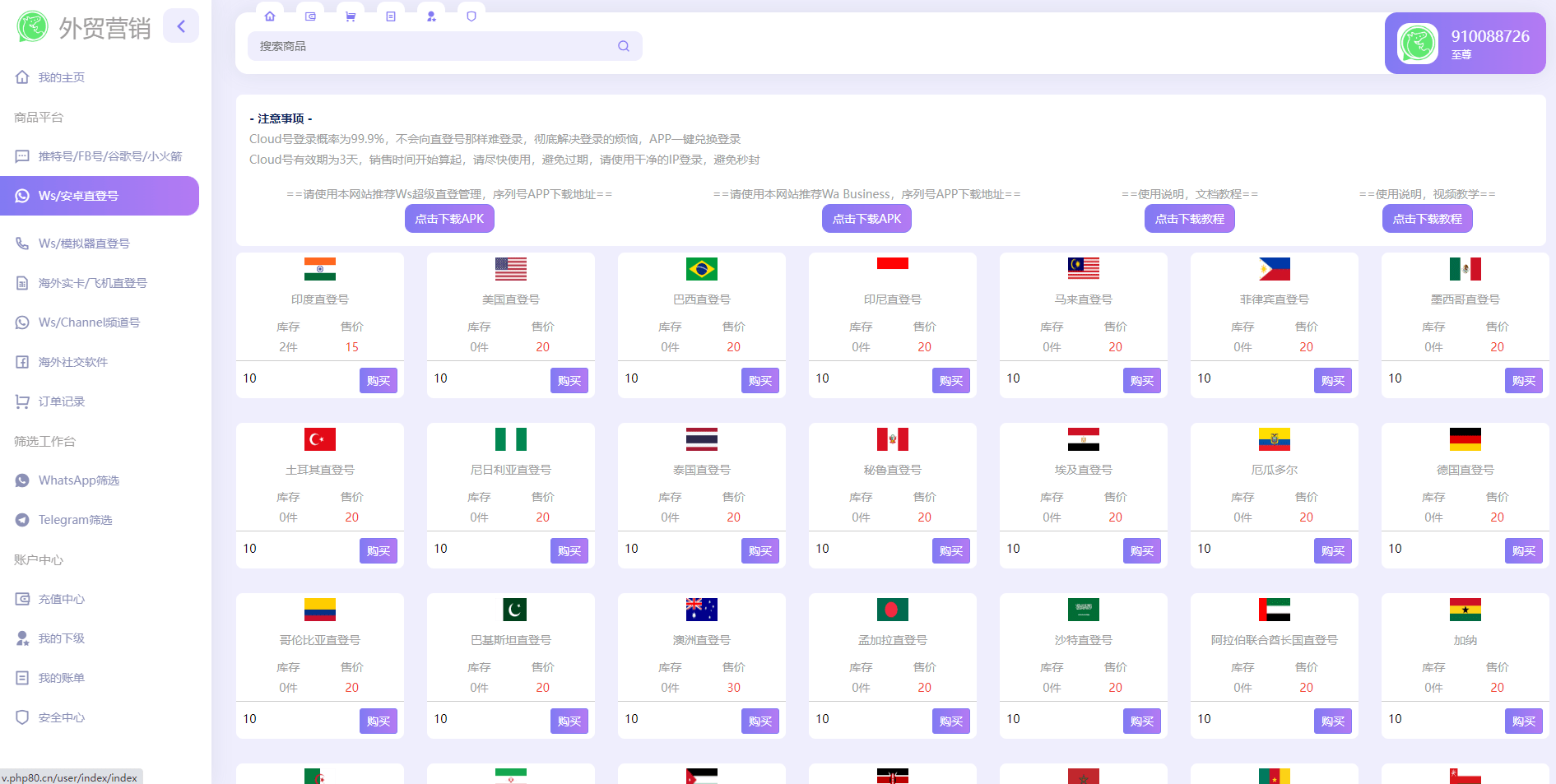The width and height of the screenshot is (1556, 784).
Task: Click the search magnifier icon
Action: (x=624, y=46)
